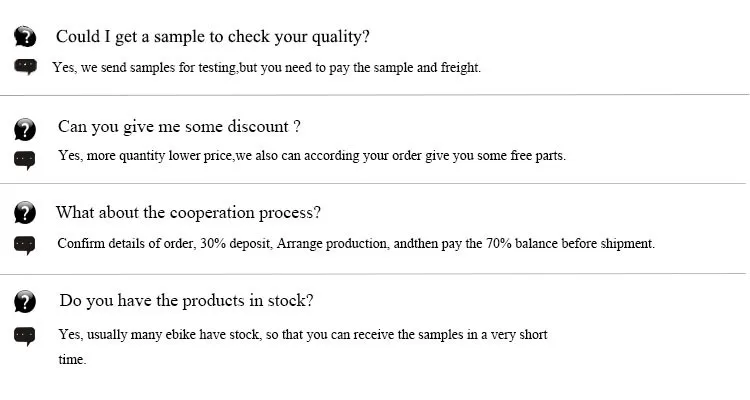Click speech bubble icon beside sample testing answer
Image resolution: width=750 pixels, height=400 pixels.
(x=25, y=67)
